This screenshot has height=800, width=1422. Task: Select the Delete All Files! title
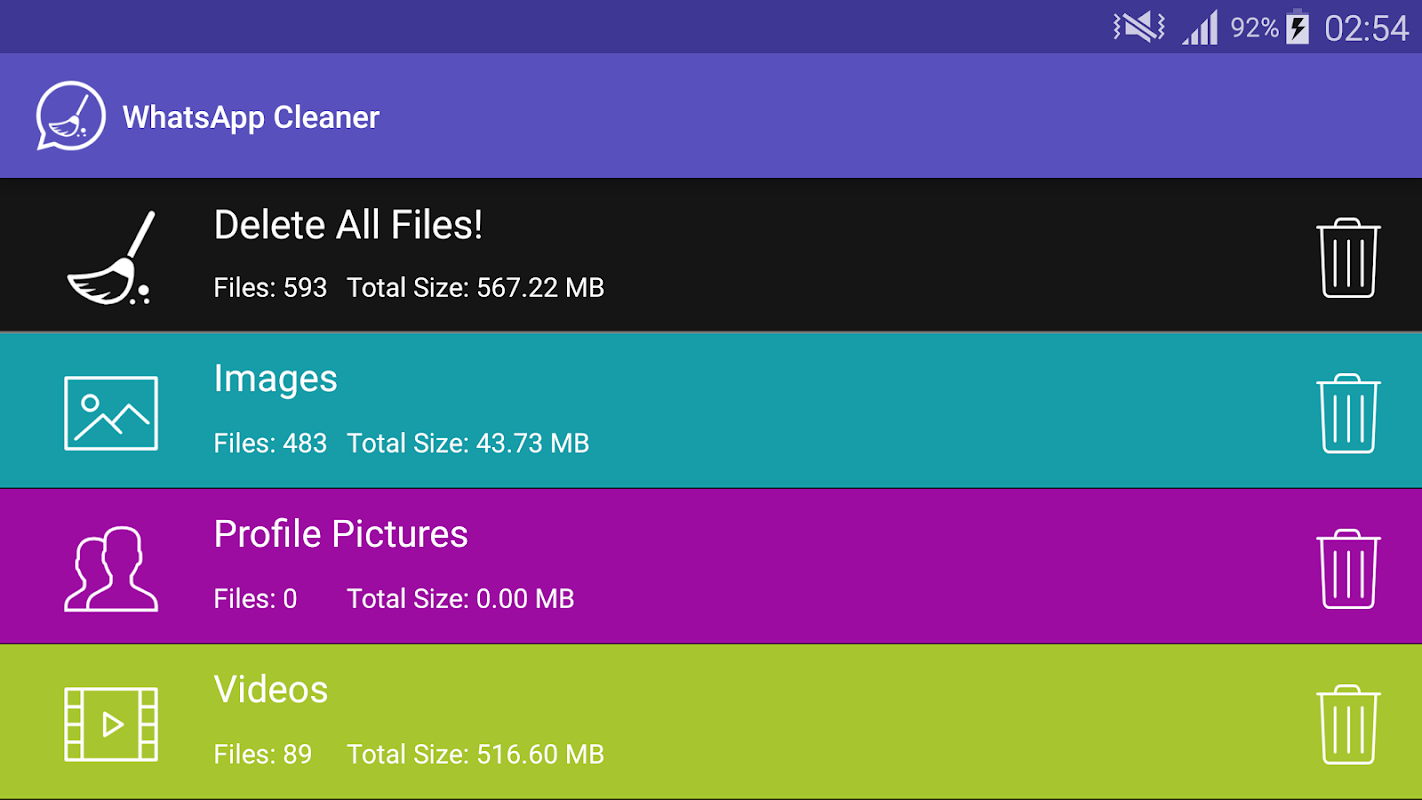348,225
